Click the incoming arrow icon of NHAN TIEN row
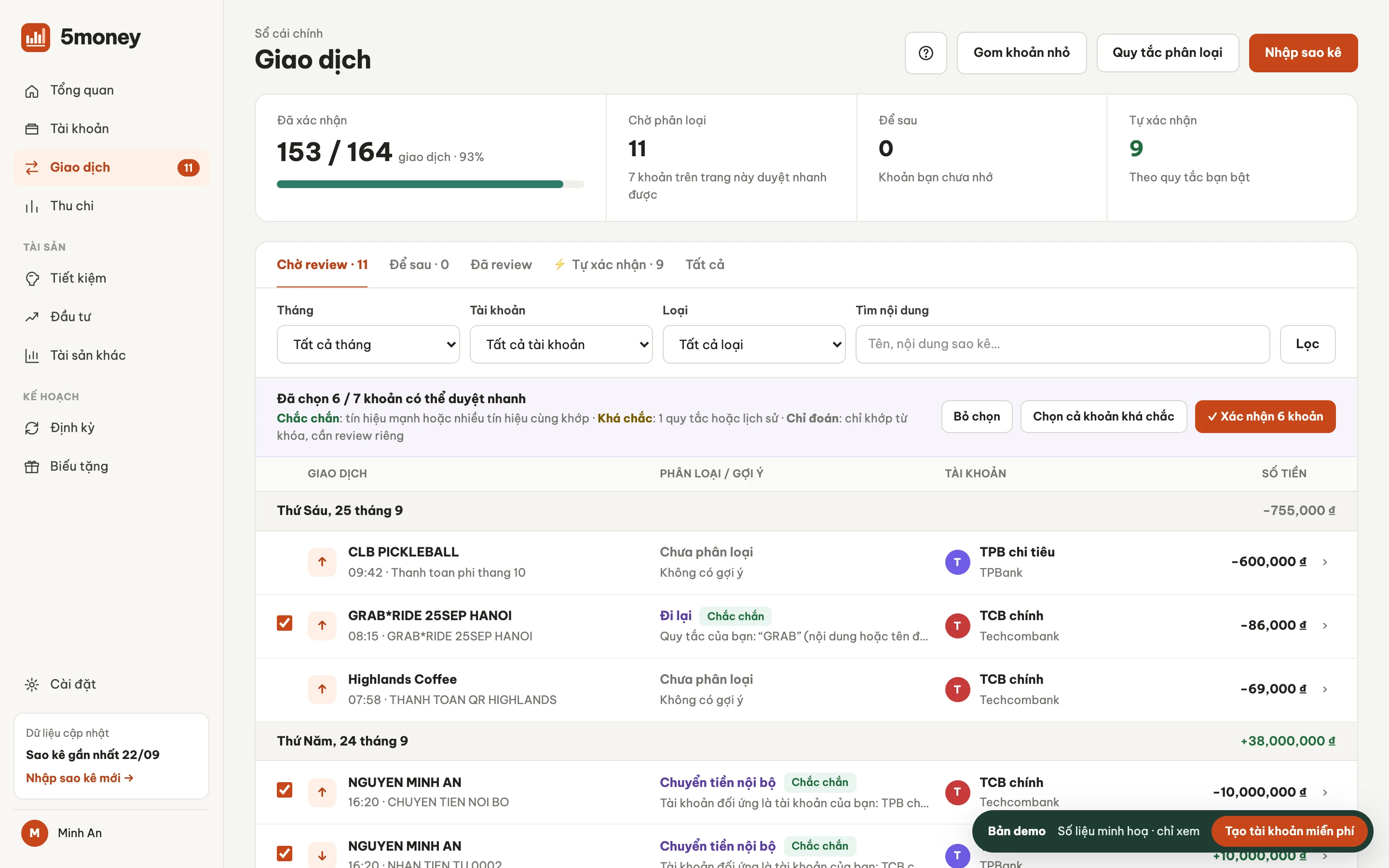The width and height of the screenshot is (1389, 868). pos(322,855)
